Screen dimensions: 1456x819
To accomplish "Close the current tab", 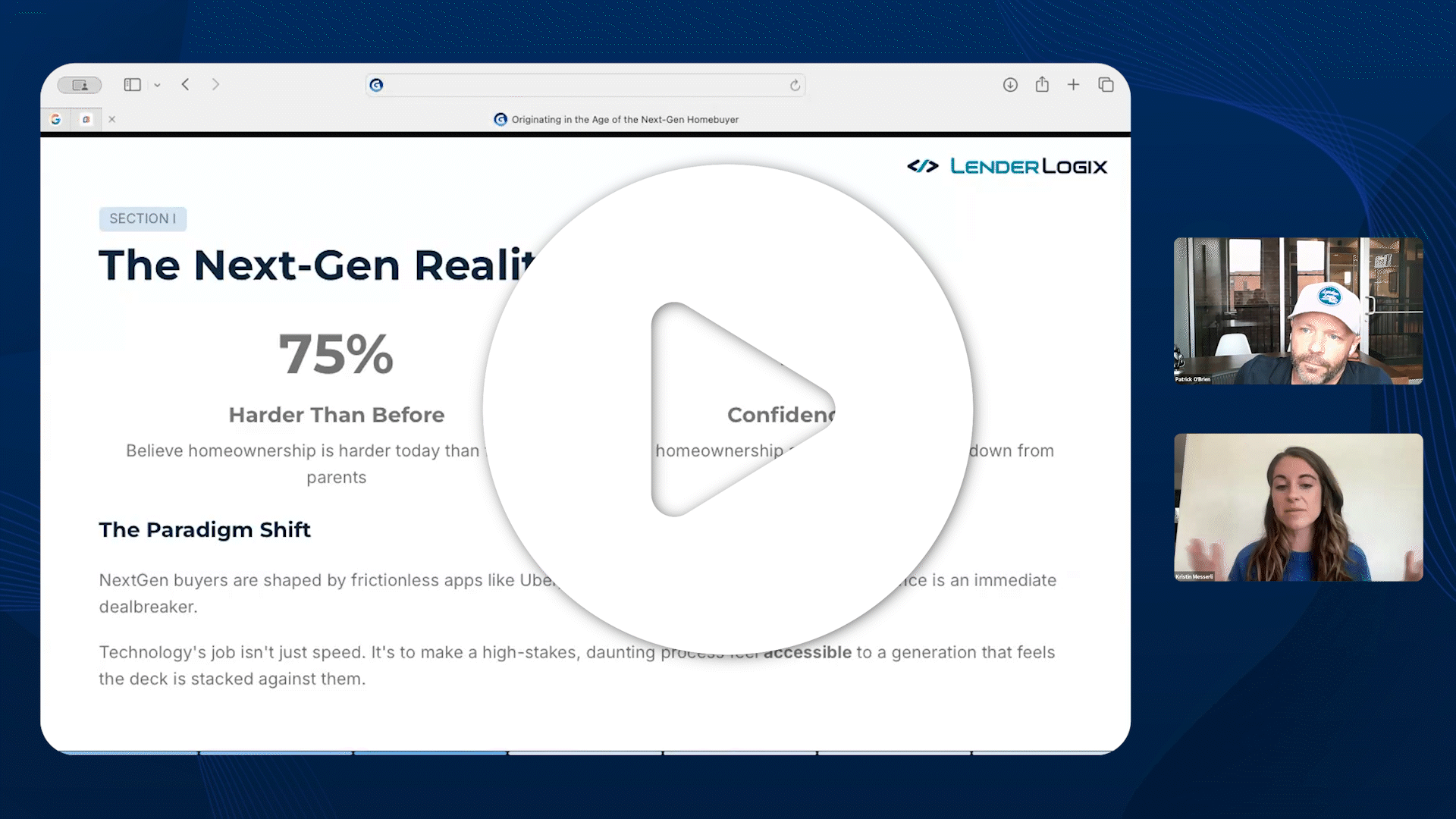I will [x=112, y=119].
